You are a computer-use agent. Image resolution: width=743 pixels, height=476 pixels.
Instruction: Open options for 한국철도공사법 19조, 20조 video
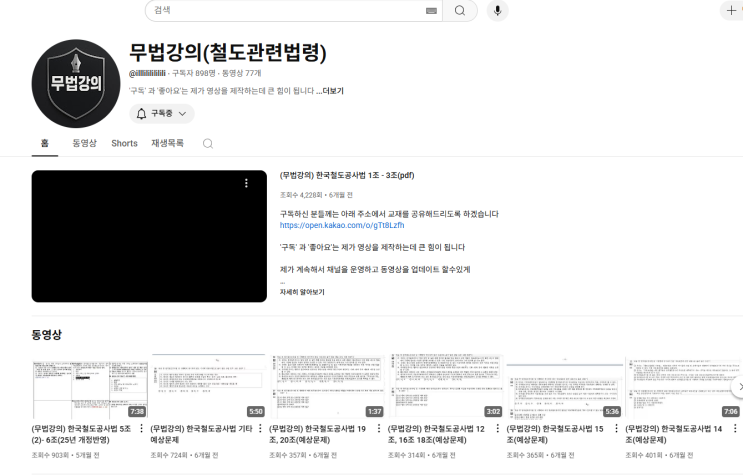pos(379,428)
